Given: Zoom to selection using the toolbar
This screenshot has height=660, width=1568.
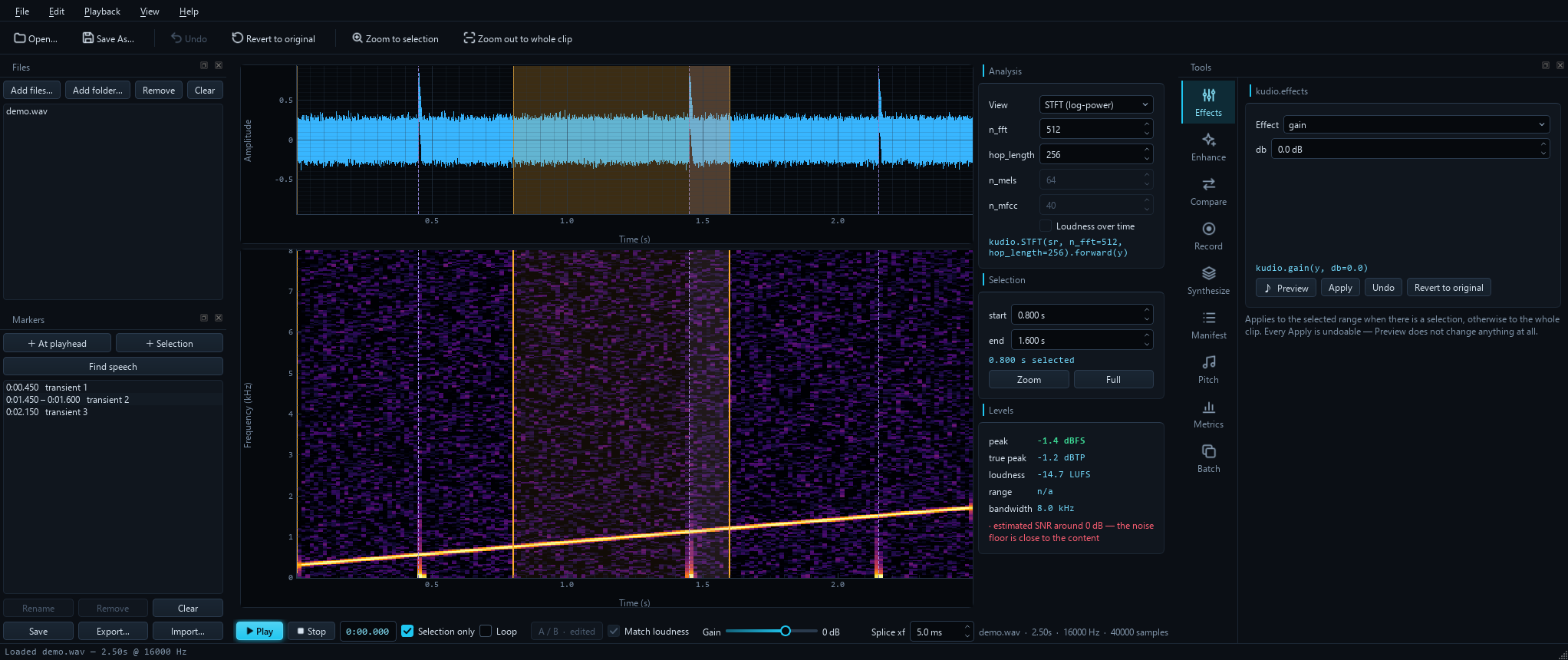Looking at the screenshot, I should click(395, 38).
